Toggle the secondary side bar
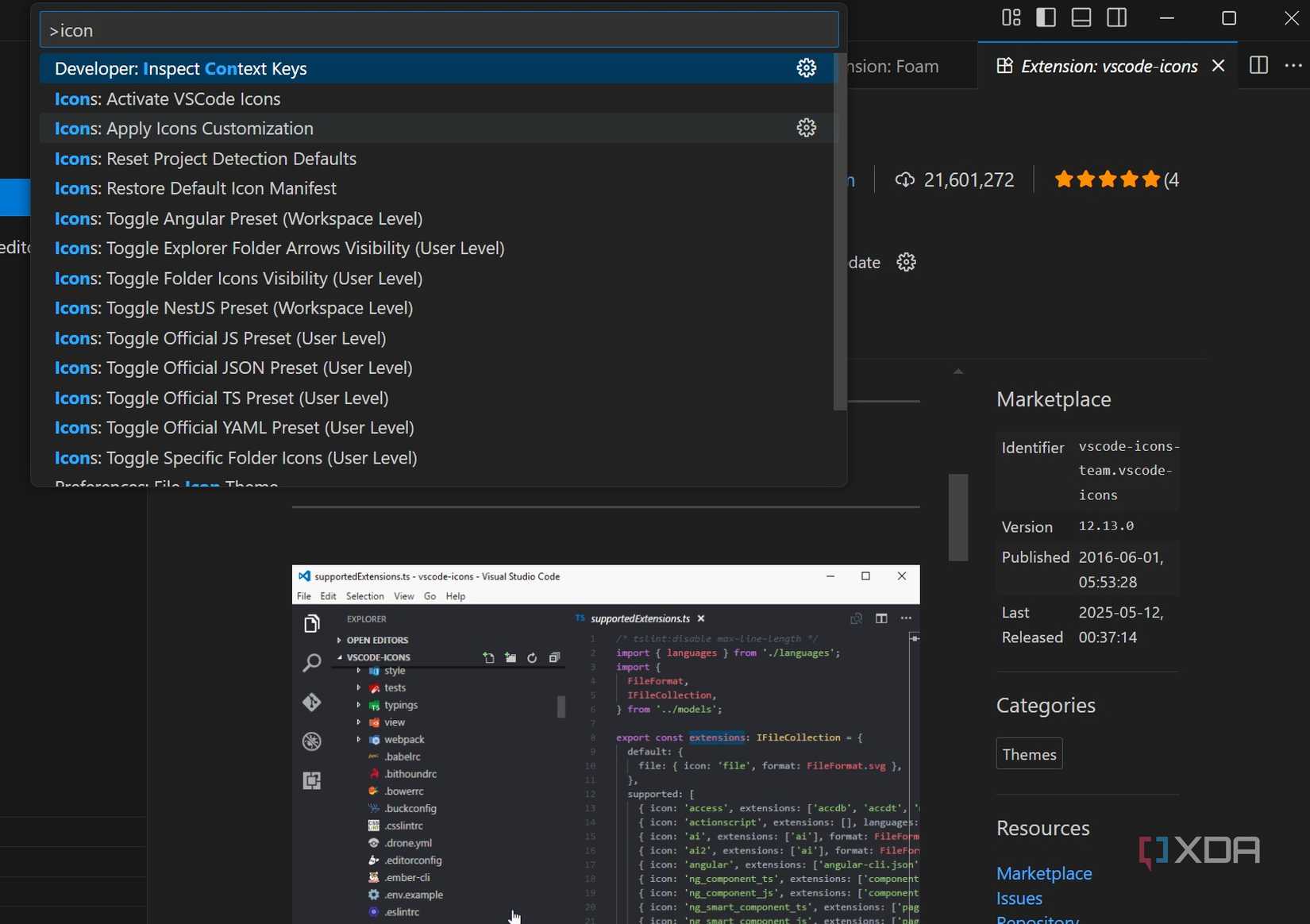The width and height of the screenshot is (1310, 924). [1116, 17]
